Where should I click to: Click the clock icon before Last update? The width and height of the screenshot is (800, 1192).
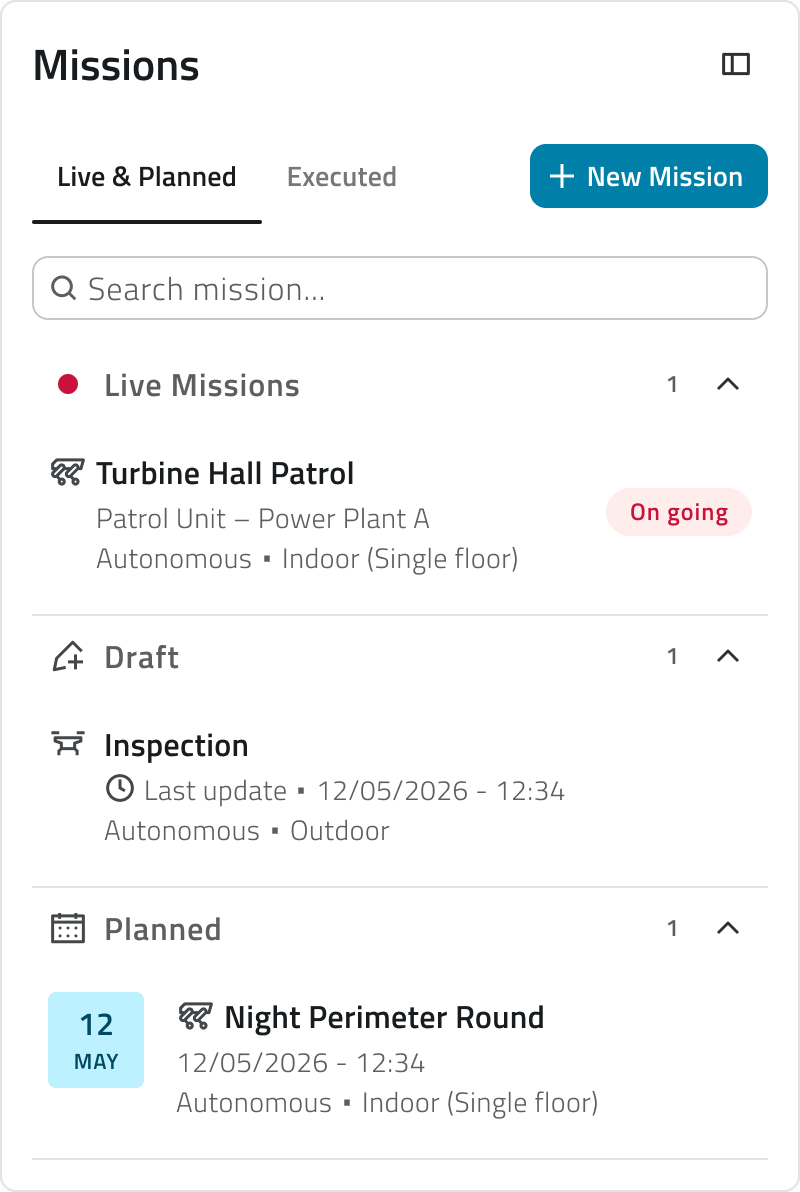point(119,789)
